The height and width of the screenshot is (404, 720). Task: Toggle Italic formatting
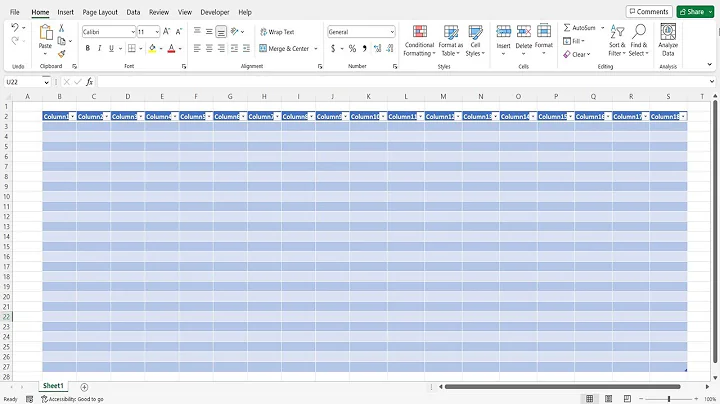click(x=99, y=48)
